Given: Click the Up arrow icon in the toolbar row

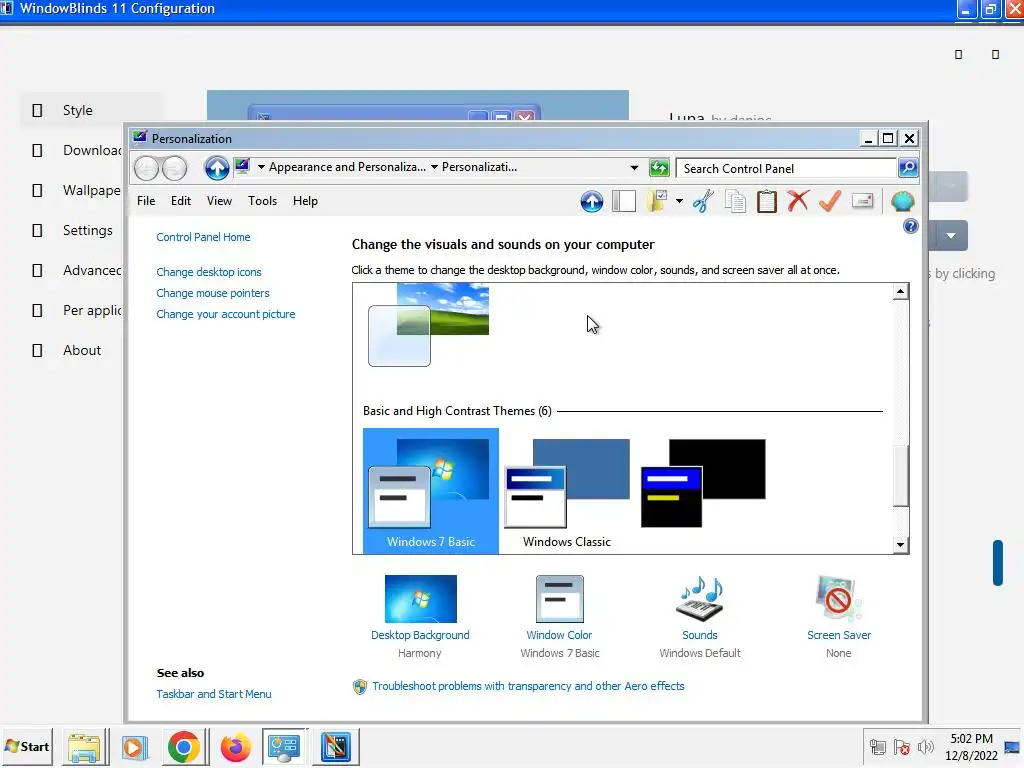Looking at the screenshot, I should coord(592,201).
